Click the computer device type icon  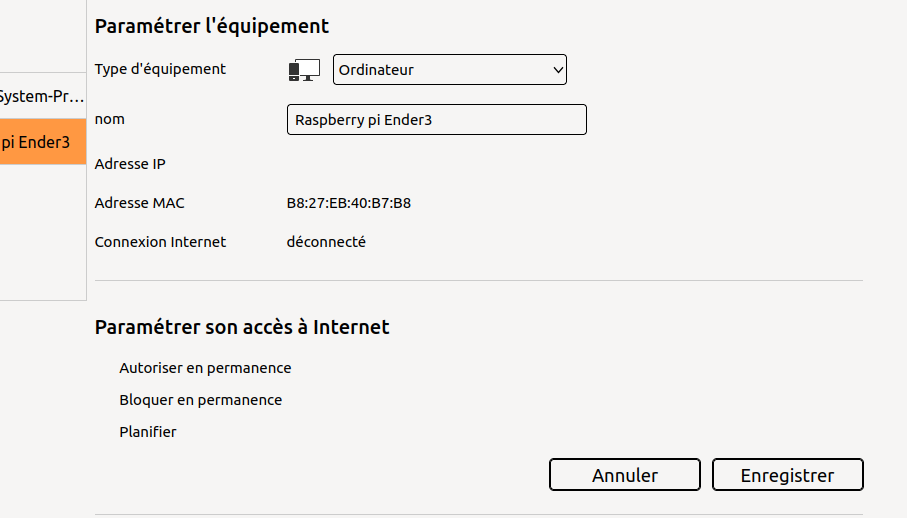(303, 70)
